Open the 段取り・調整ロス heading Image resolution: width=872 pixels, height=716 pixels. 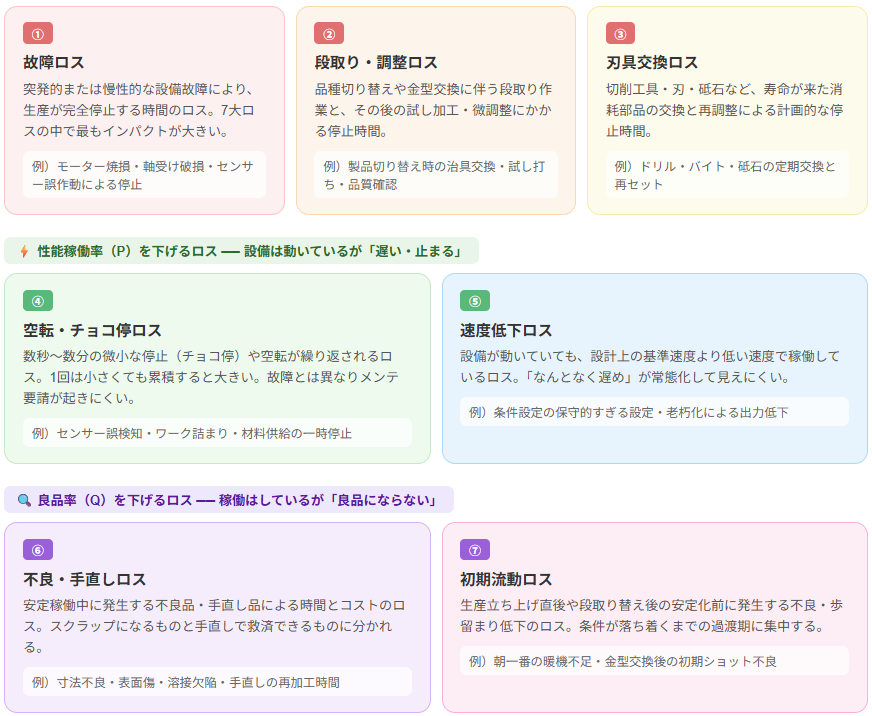click(376, 62)
